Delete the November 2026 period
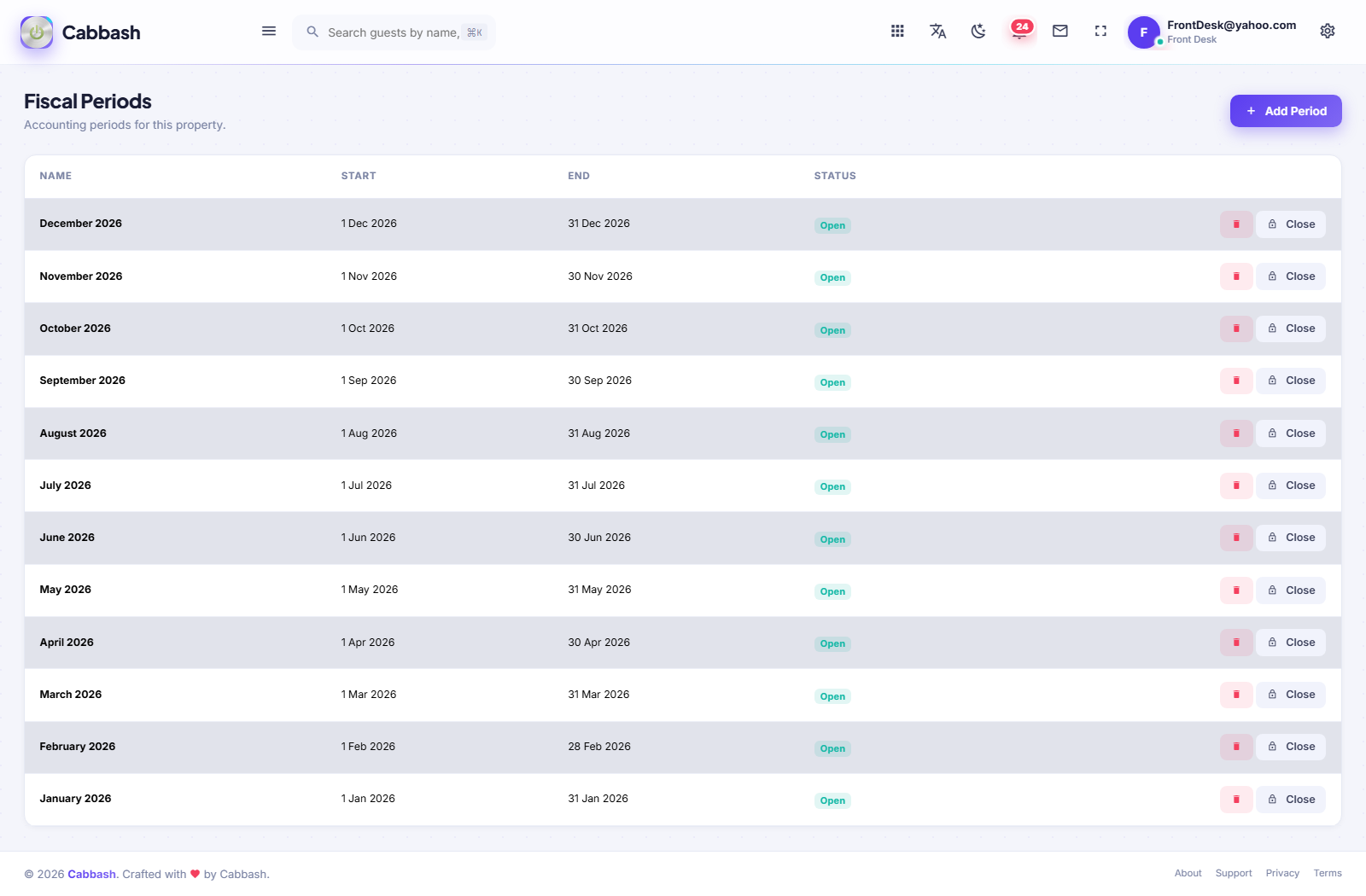Viewport: 1366px width, 896px height. pos(1236,276)
